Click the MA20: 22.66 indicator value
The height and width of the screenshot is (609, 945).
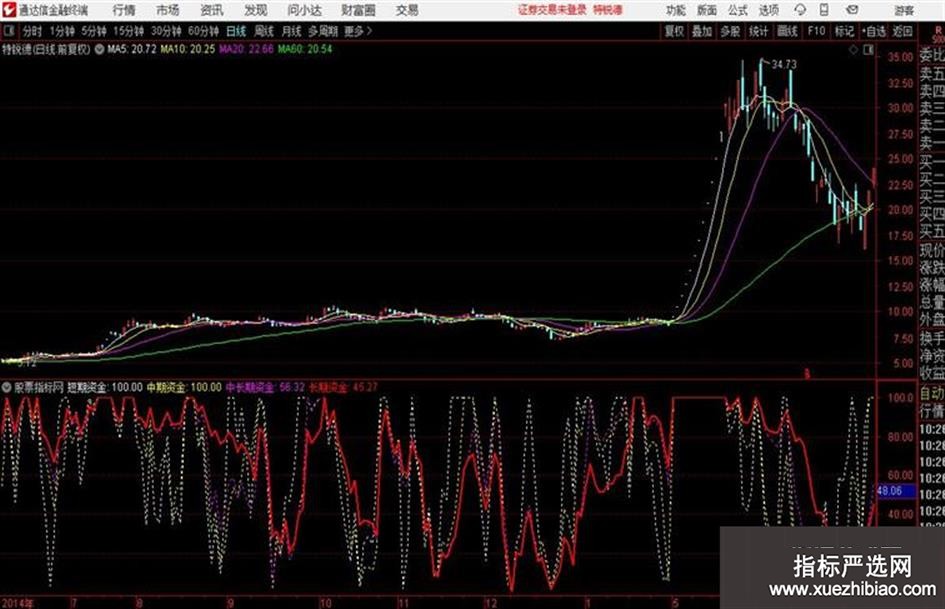(246, 49)
